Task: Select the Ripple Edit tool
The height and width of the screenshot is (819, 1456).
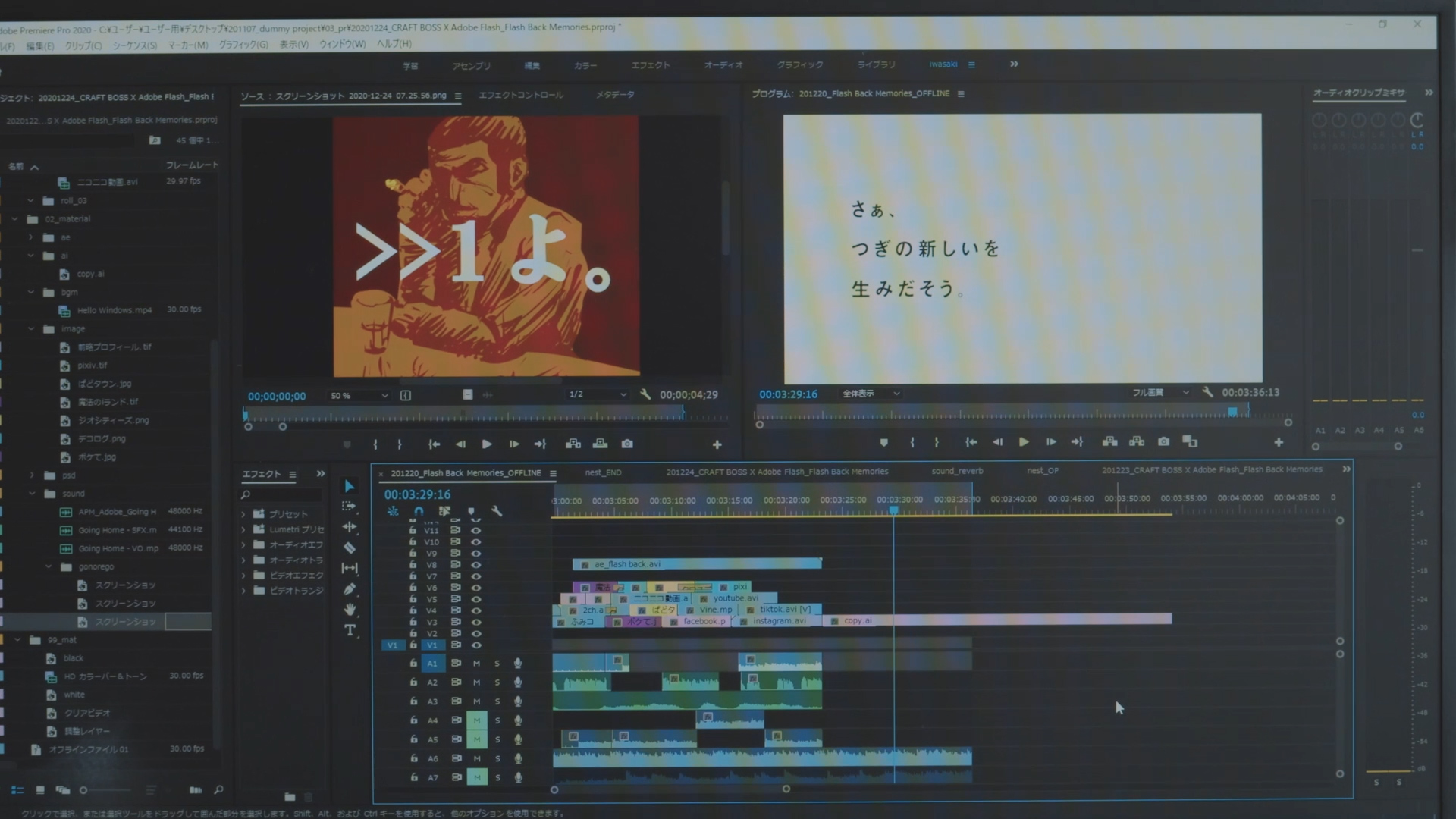Action: click(350, 527)
